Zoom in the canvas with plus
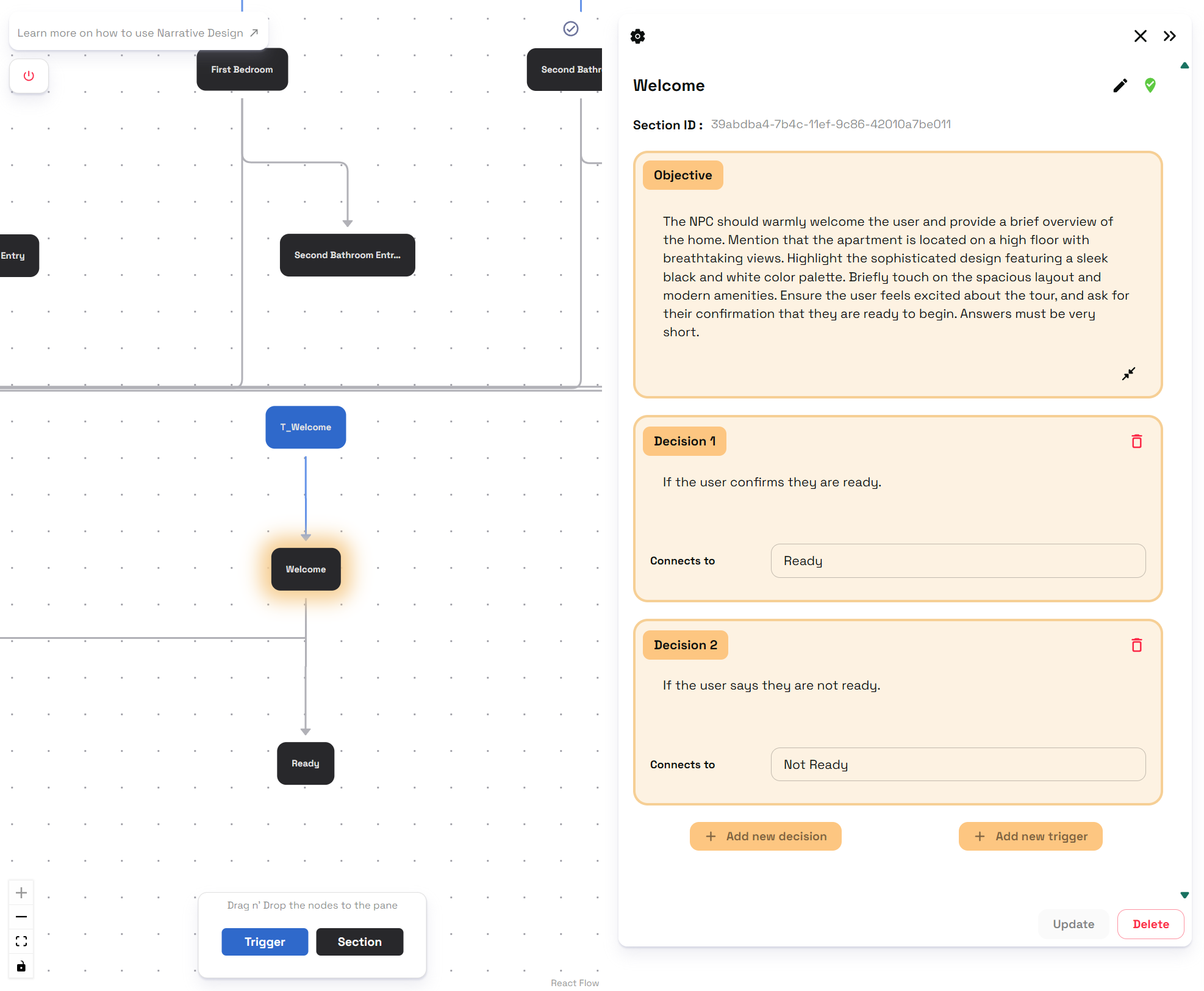 pos(21,893)
